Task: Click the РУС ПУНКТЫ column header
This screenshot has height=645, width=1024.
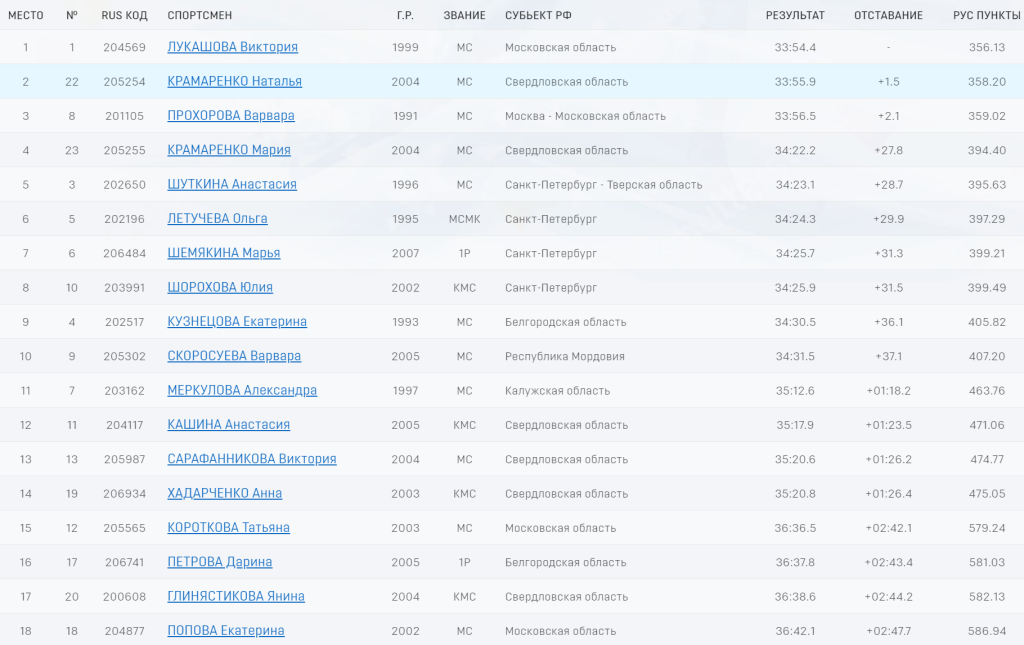Action: [987, 15]
